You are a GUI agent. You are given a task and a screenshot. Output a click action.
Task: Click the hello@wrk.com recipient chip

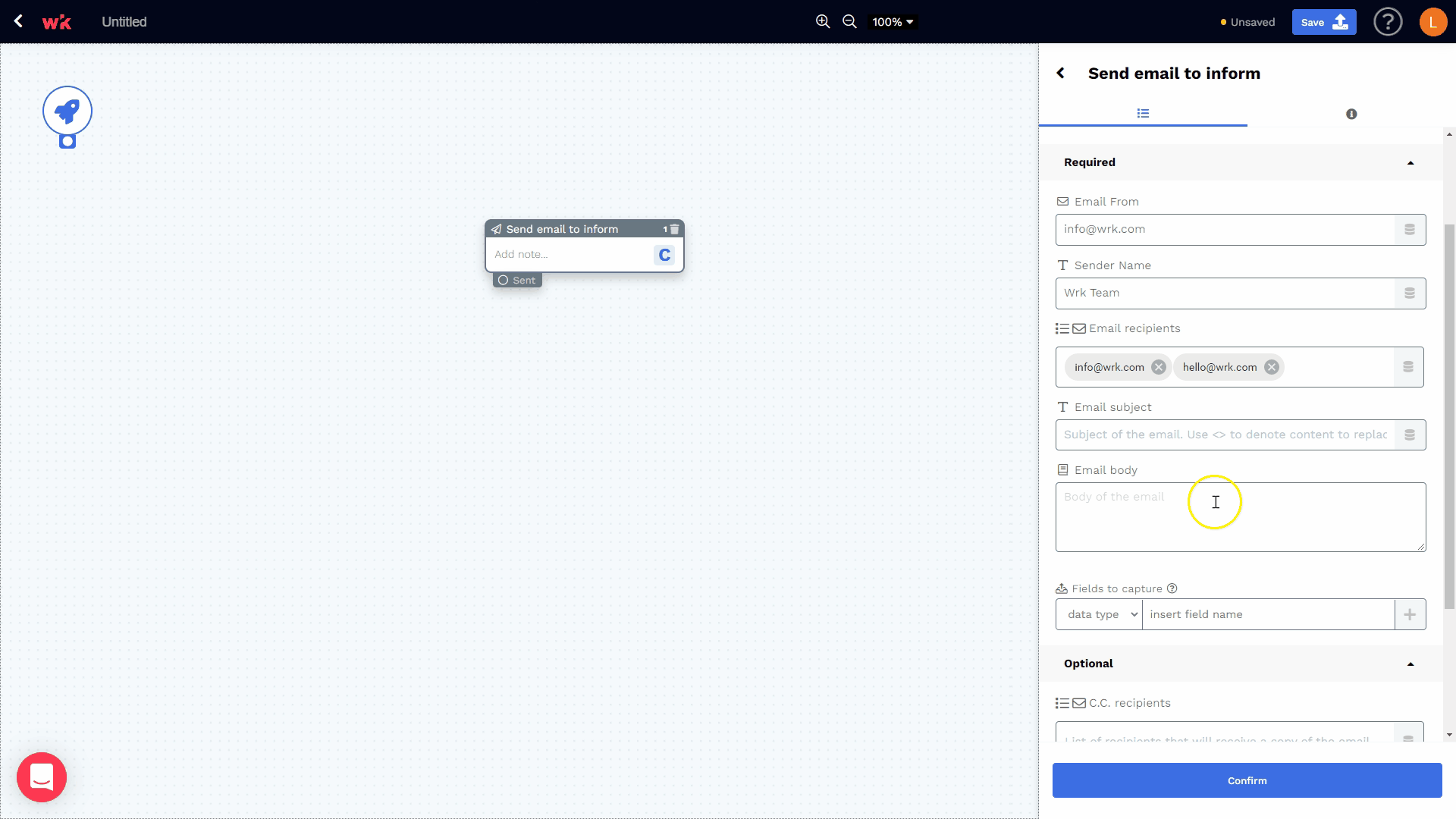(x=1219, y=367)
